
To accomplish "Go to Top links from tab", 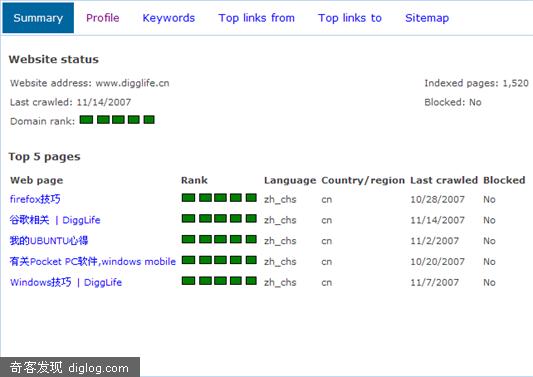I will tap(256, 18).
